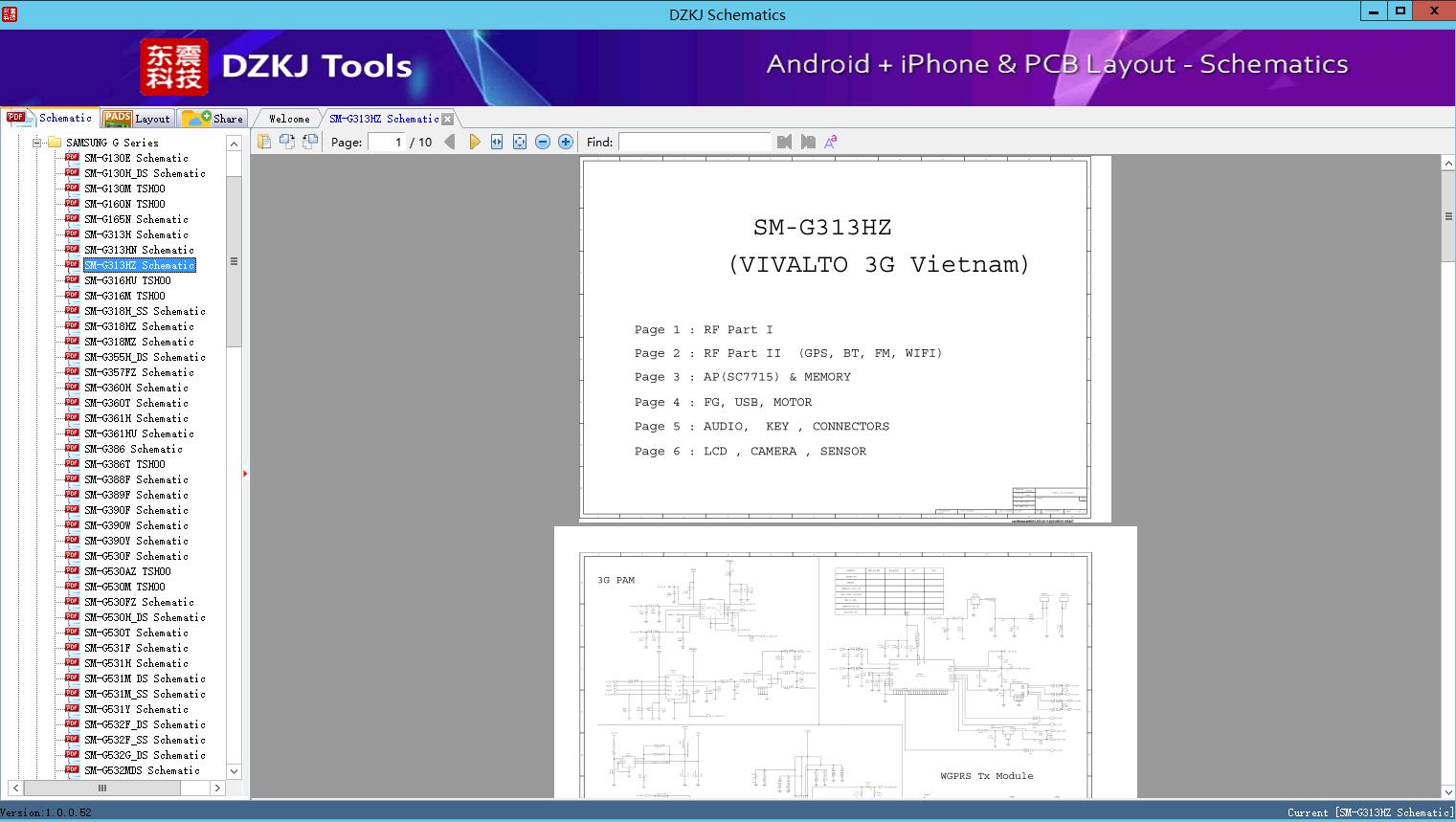Open SM-G318H_SS Schematic
The image size is (1456, 822).
pos(145,311)
